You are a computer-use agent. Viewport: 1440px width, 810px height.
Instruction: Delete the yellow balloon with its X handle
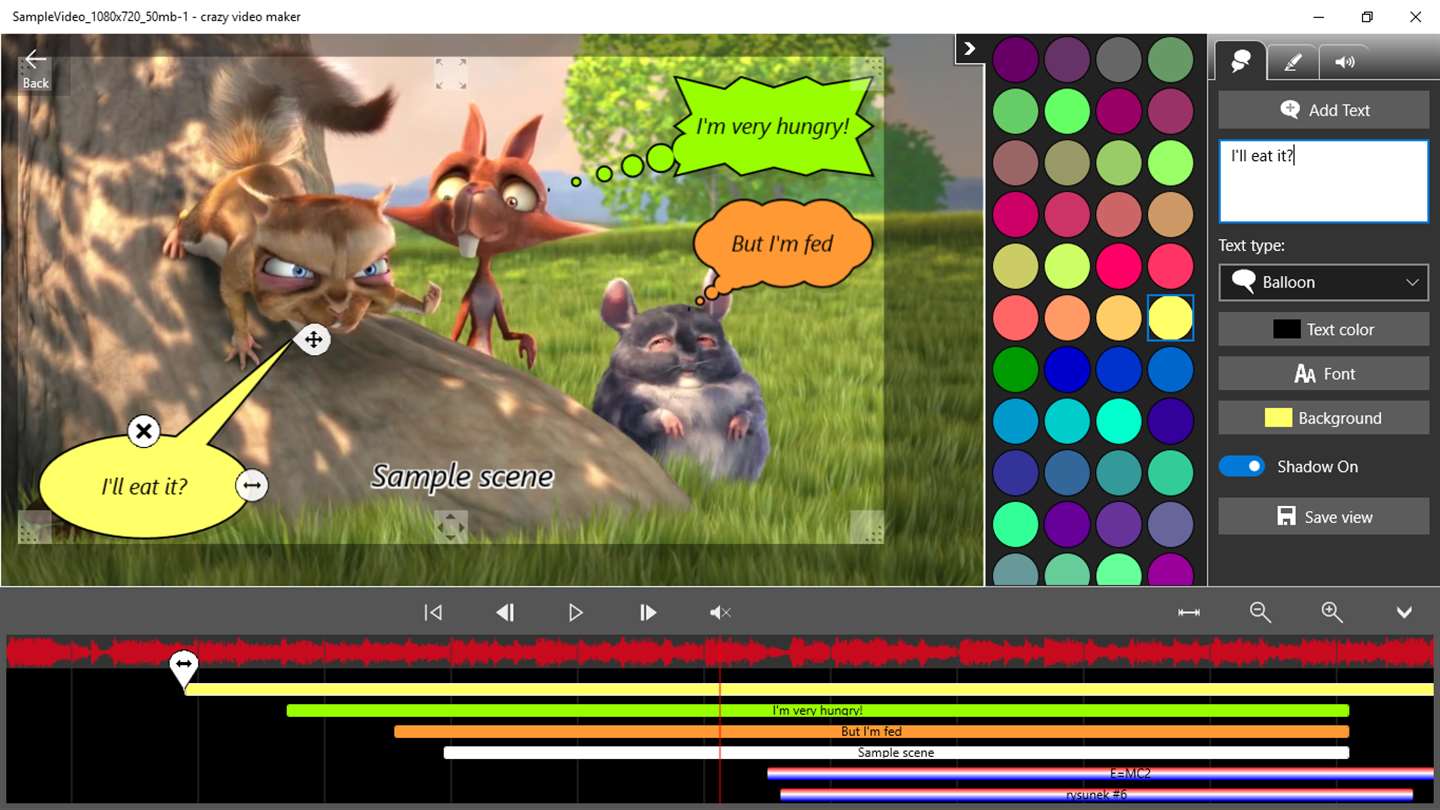tap(144, 431)
